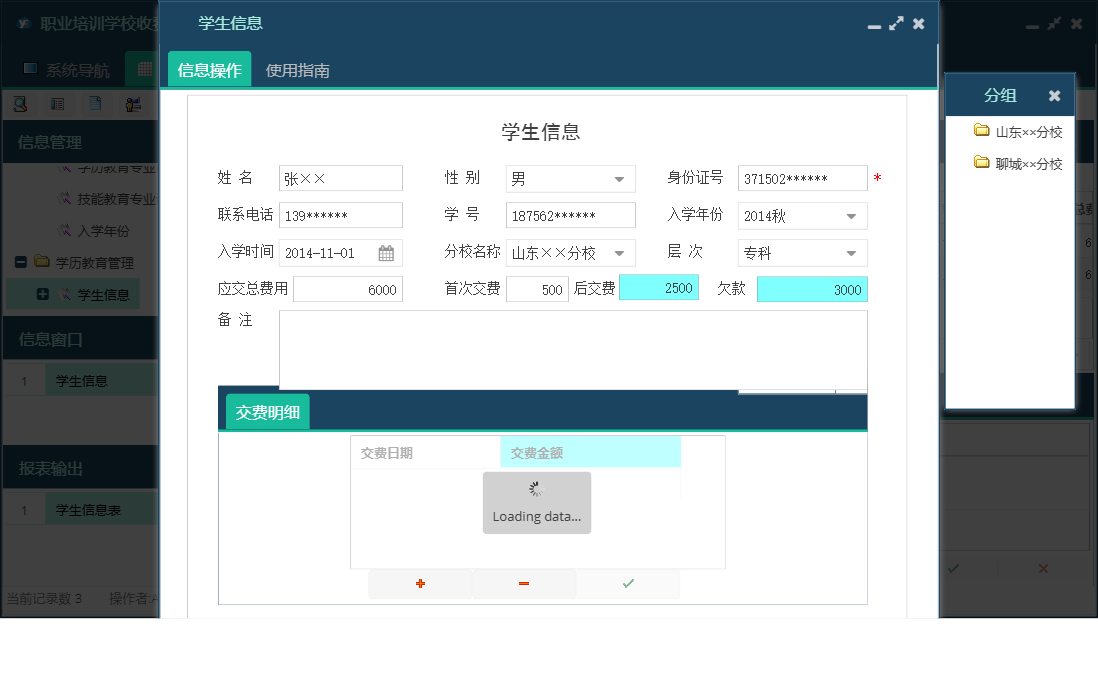Delete a payment row with the minus icon
The image size is (1098, 680).
pos(524,583)
